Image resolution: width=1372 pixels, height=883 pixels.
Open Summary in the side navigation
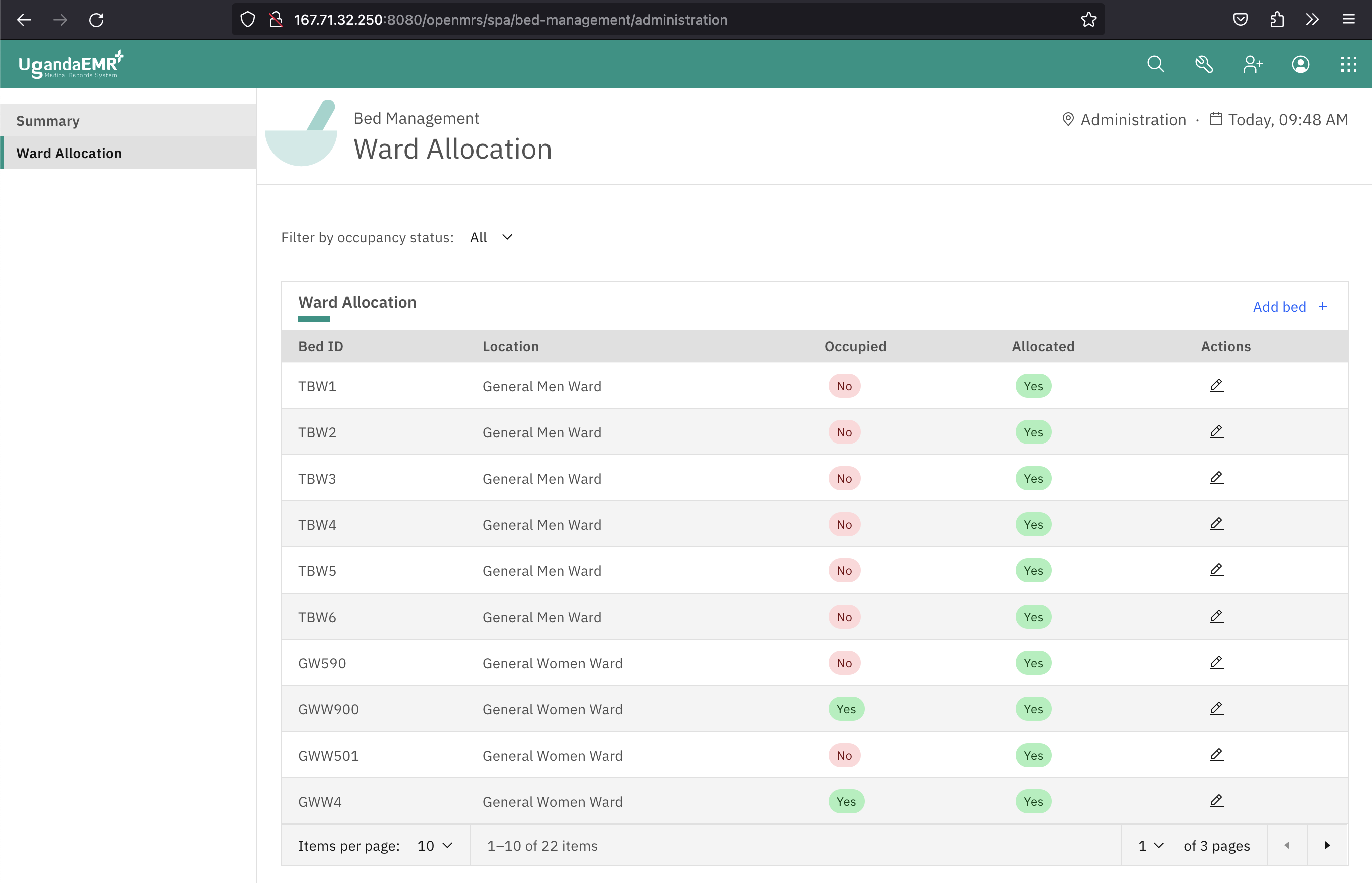coord(128,120)
